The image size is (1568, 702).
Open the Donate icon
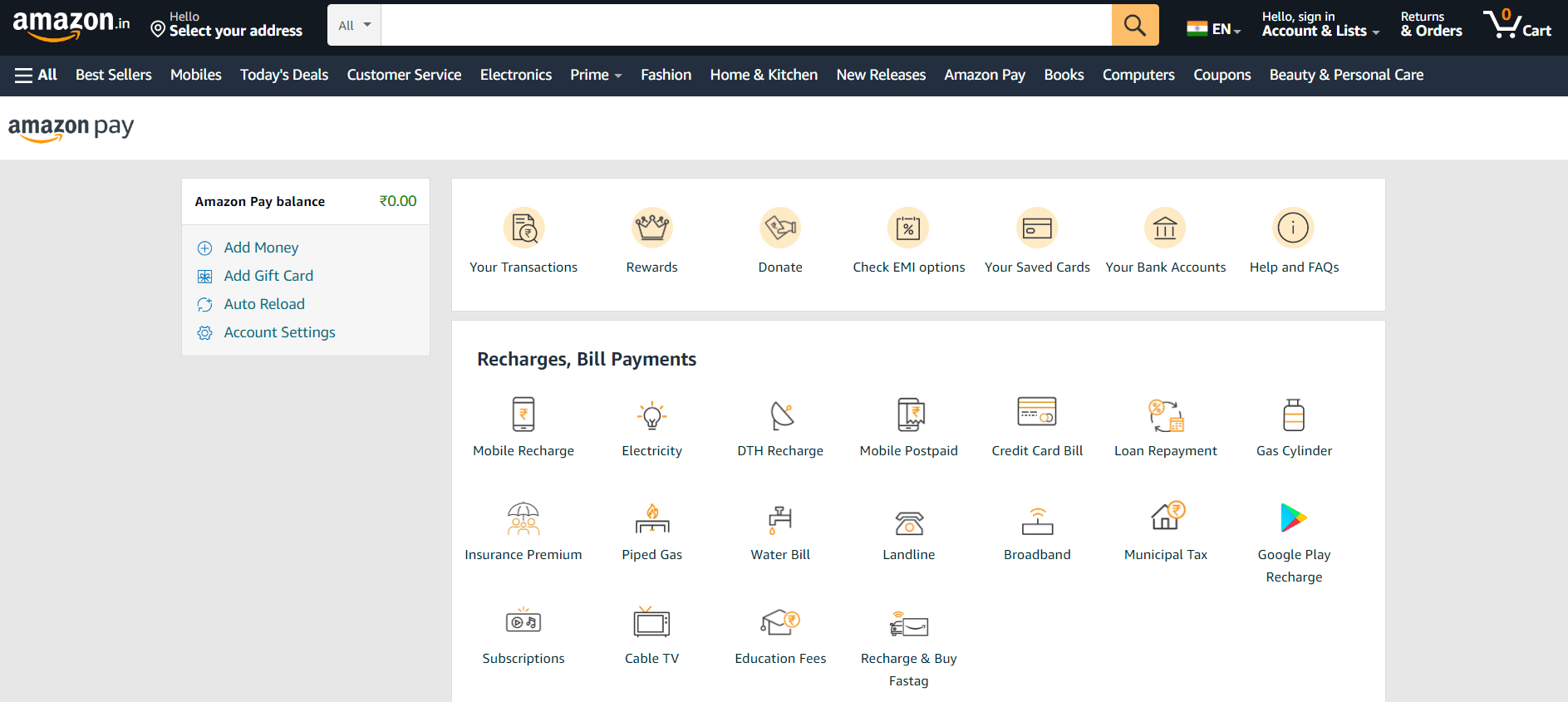coord(780,228)
